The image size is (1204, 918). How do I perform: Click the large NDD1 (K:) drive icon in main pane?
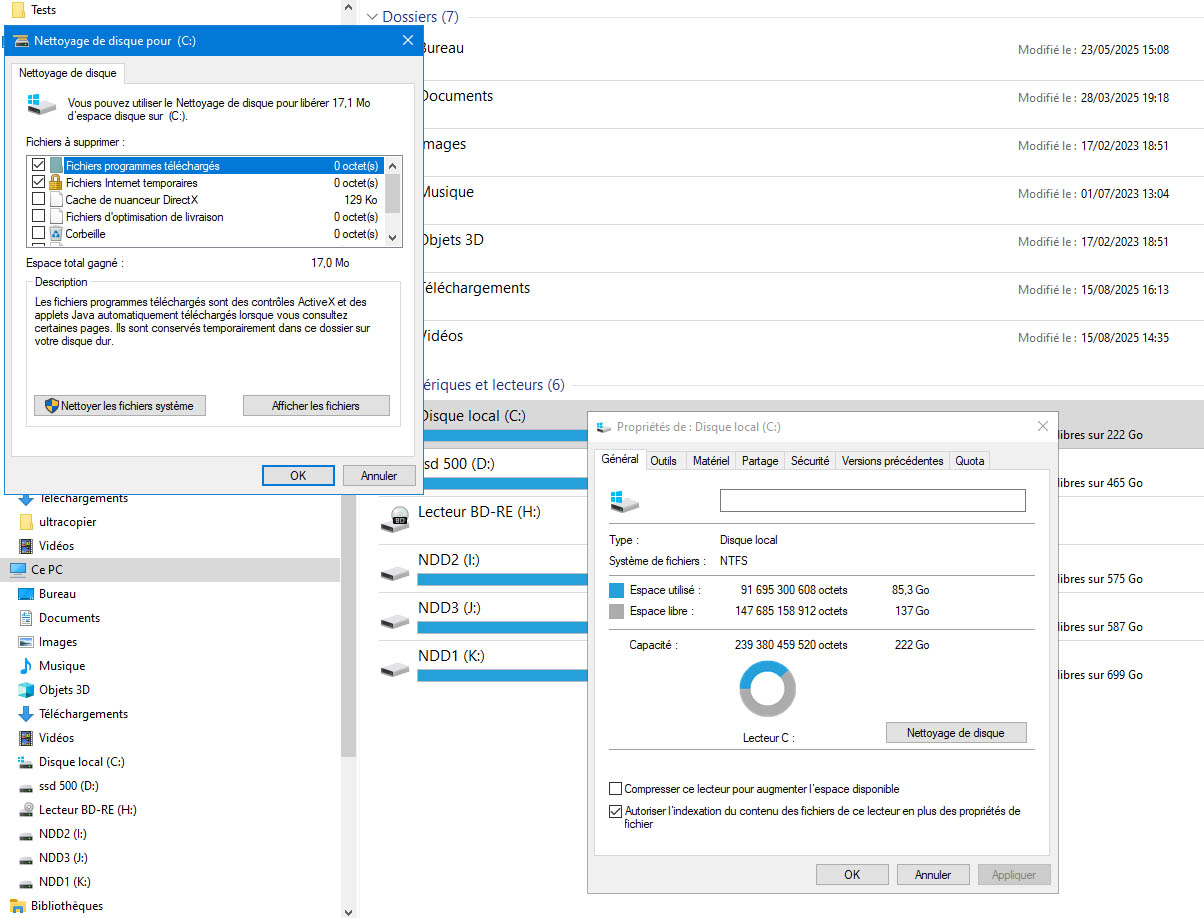[396, 669]
